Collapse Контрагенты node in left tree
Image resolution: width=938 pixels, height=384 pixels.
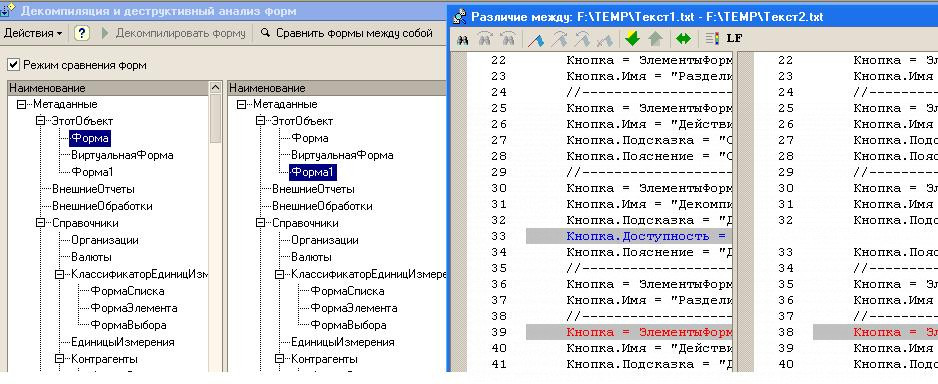(60, 359)
